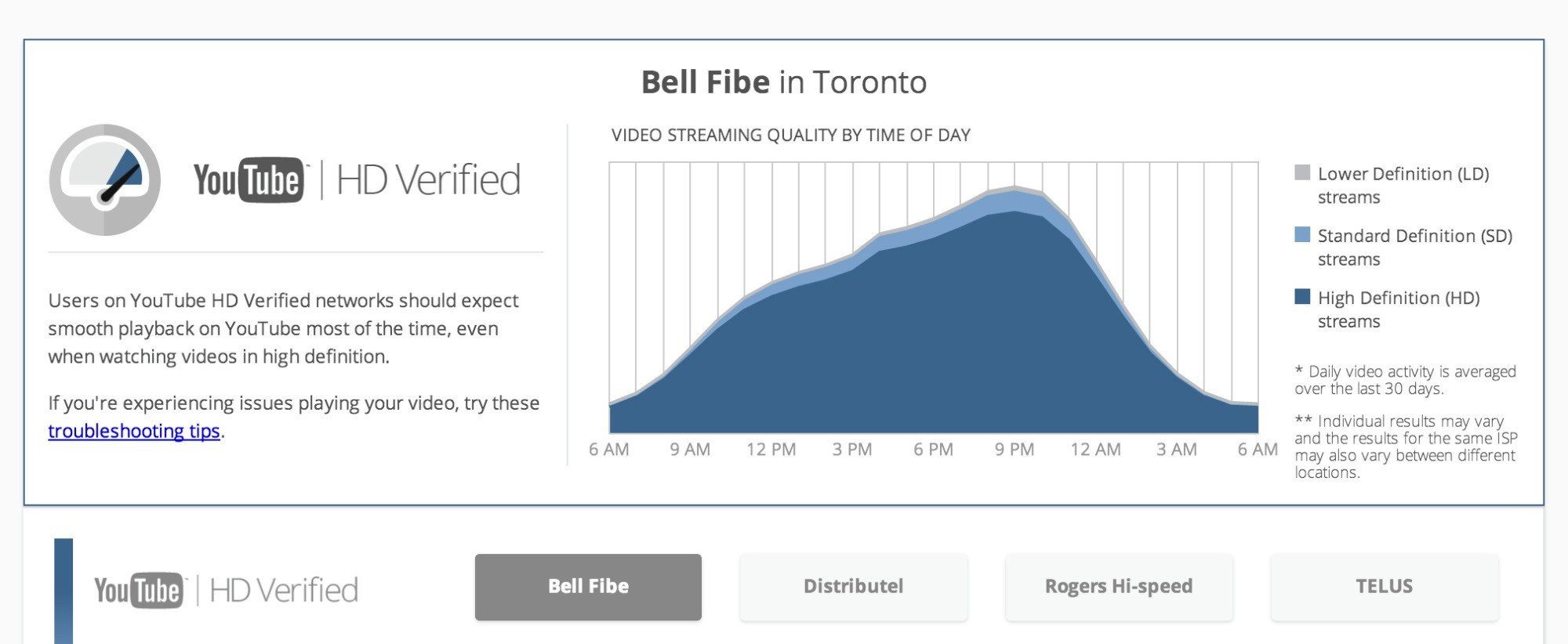Click the High Definition dark blue swatch

click(x=1302, y=297)
